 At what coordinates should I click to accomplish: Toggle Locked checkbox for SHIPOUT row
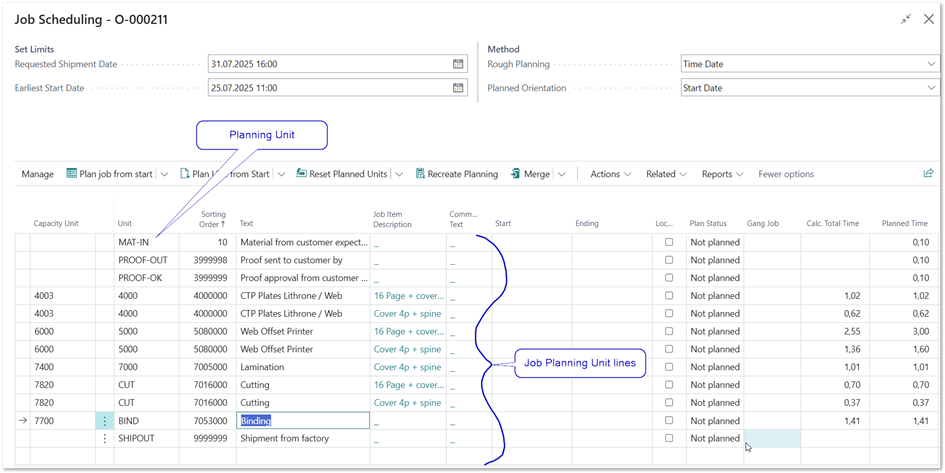[669, 438]
